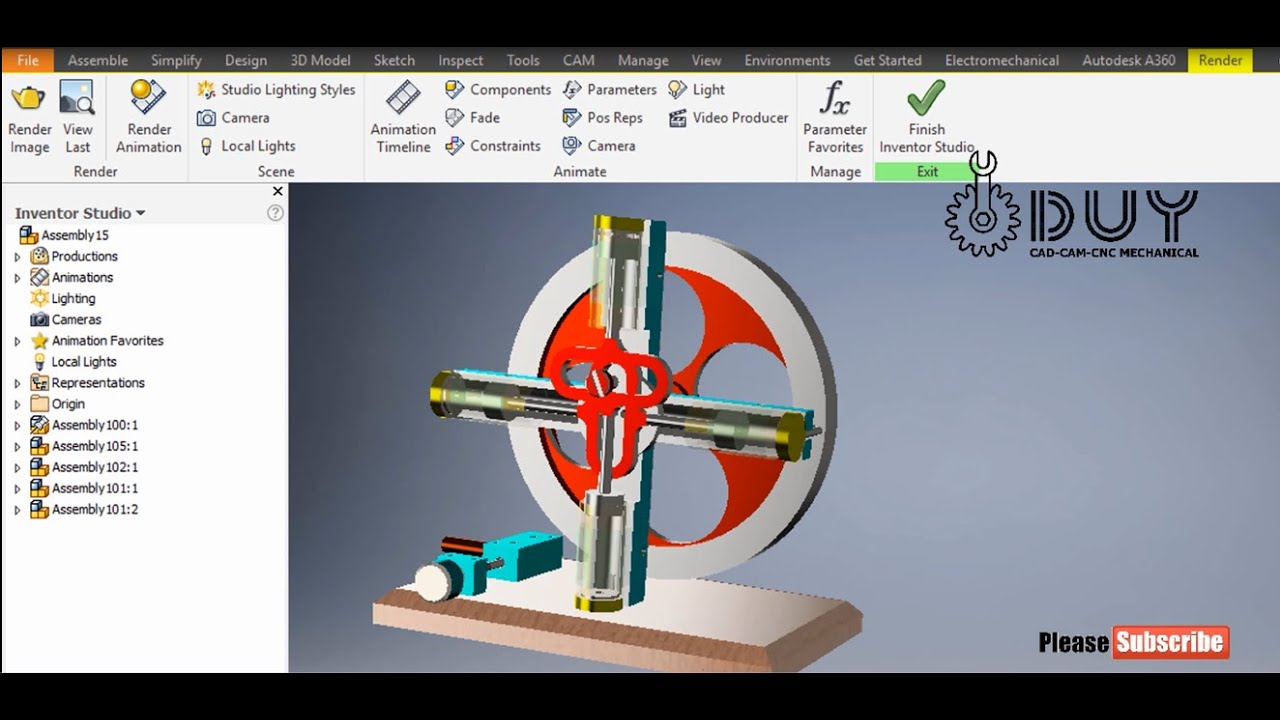Switch to the 3D Model tab
Viewport: 1280px width, 720px height.
pyautogui.click(x=320, y=60)
